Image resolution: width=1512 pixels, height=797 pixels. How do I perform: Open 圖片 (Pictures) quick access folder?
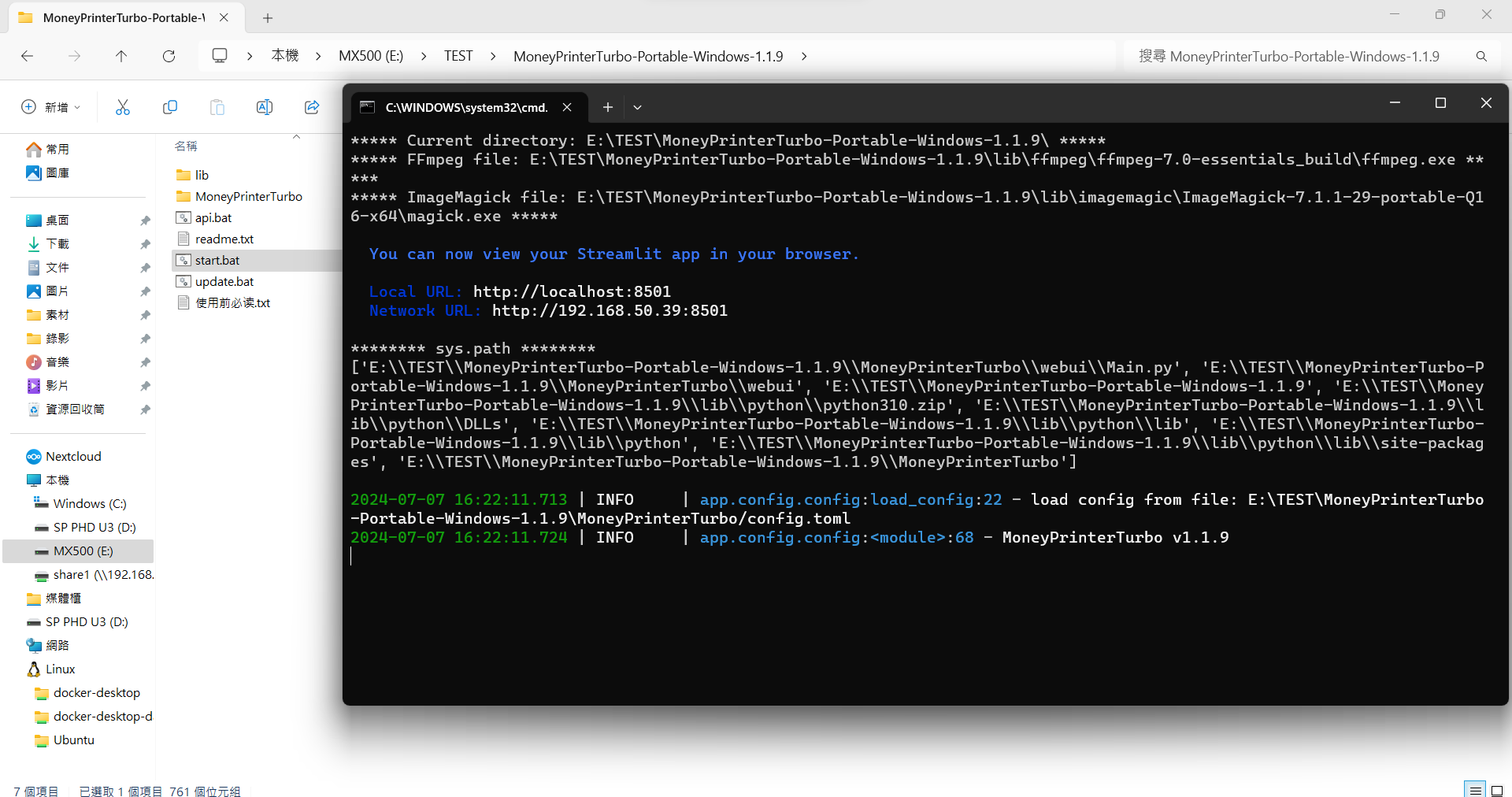[57, 291]
